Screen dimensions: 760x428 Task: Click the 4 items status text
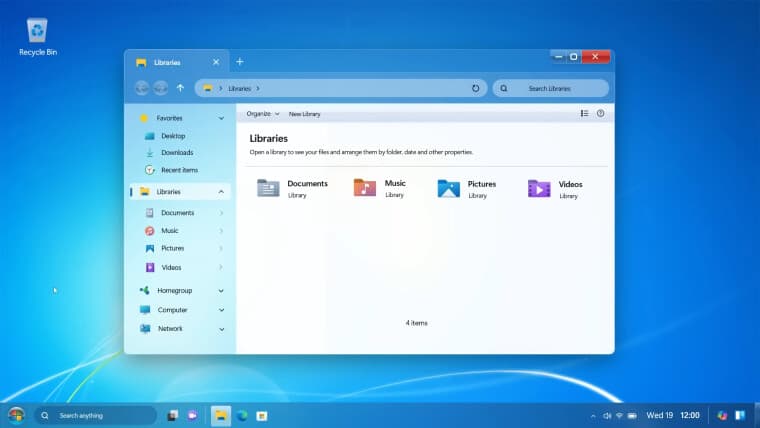pyautogui.click(x=416, y=323)
